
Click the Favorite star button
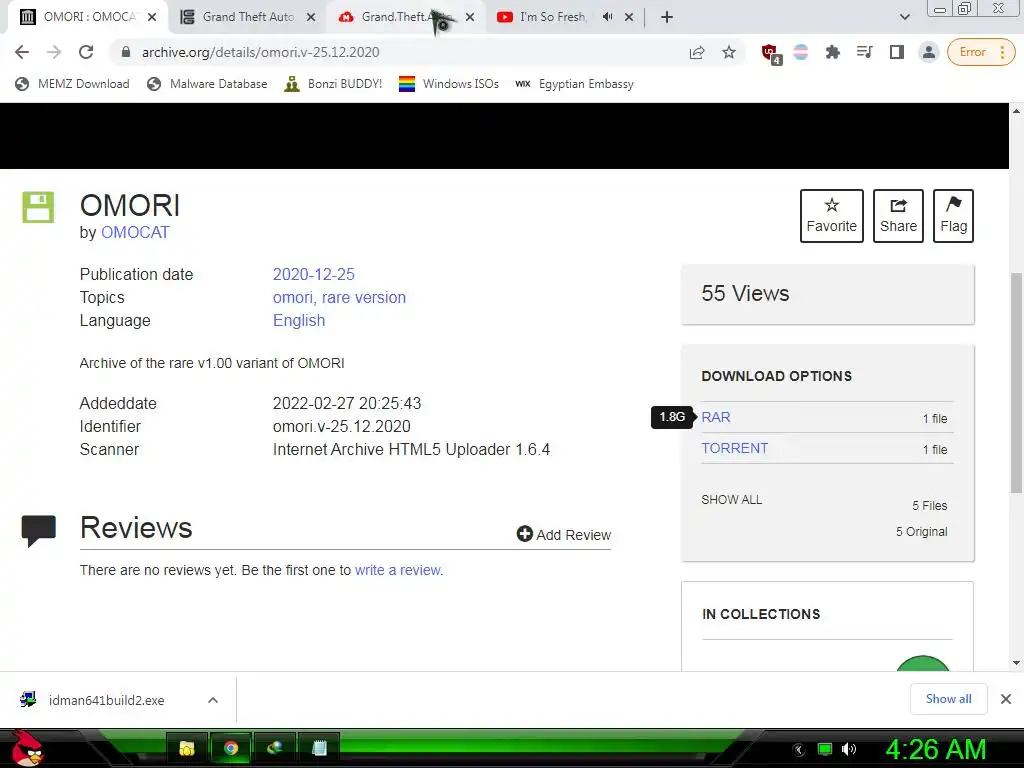coord(831,216)
